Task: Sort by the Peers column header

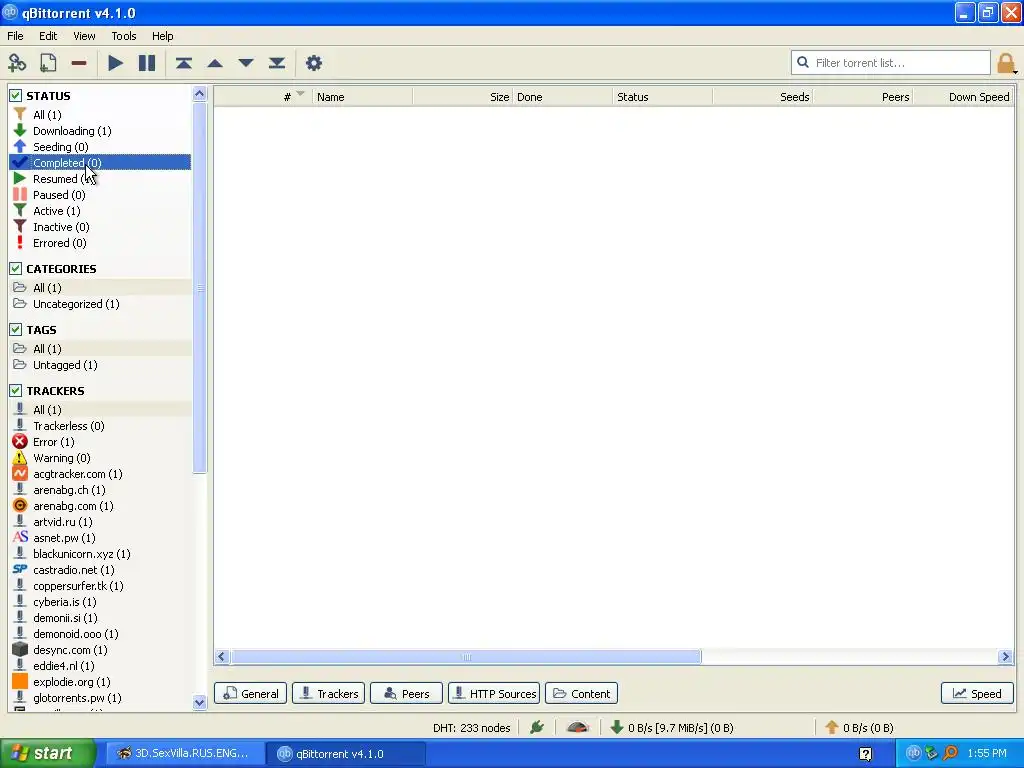Action: pyautogui.click(x=863, y=97)
